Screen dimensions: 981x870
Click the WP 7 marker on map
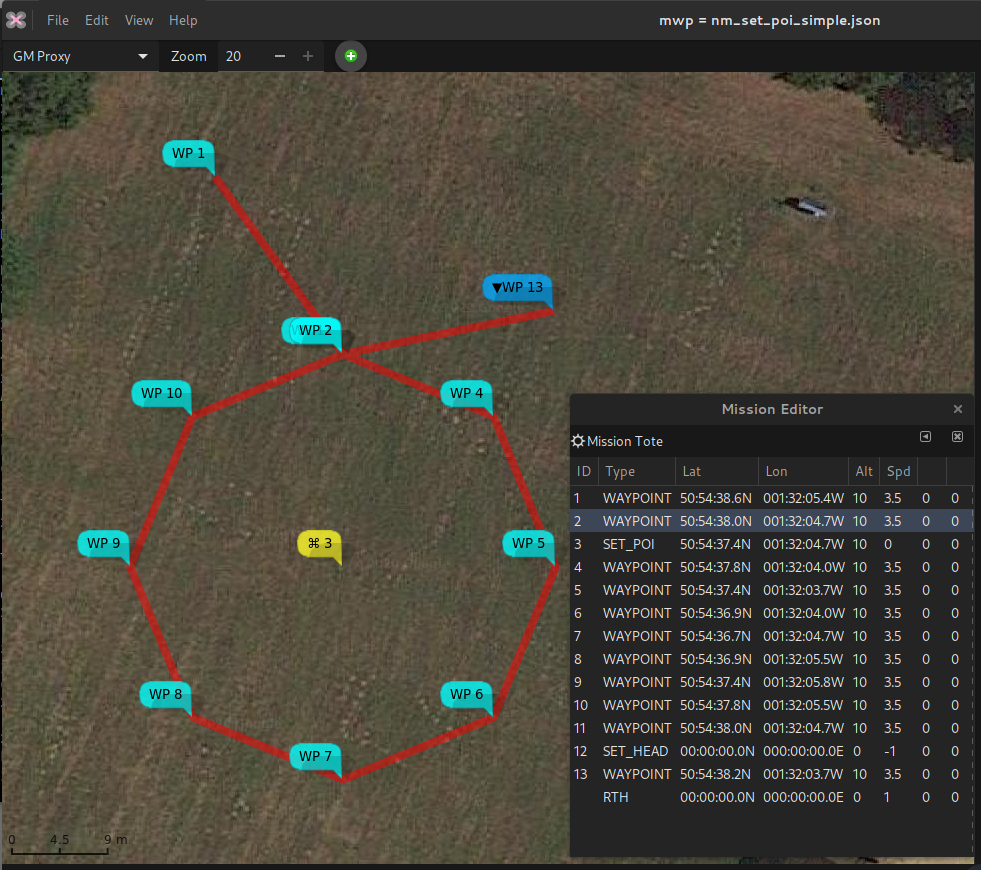click(x=315, y=756)
